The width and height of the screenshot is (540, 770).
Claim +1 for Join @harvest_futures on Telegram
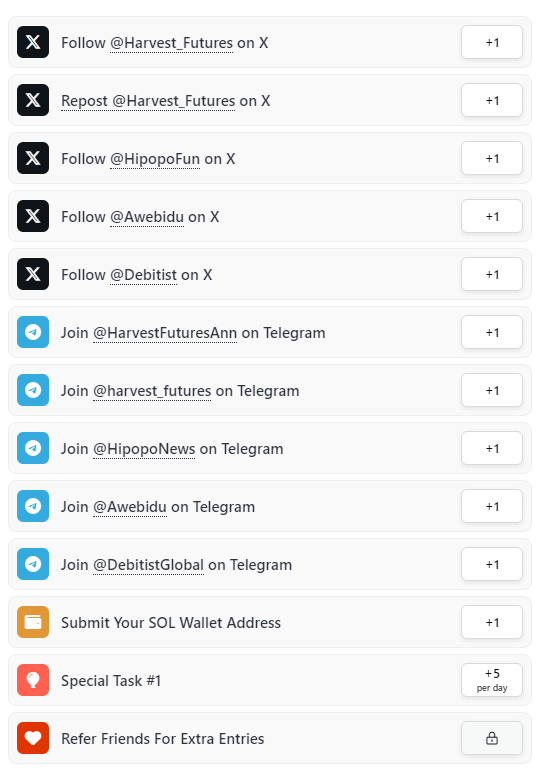pyautogui.click(x=492, y=390)
